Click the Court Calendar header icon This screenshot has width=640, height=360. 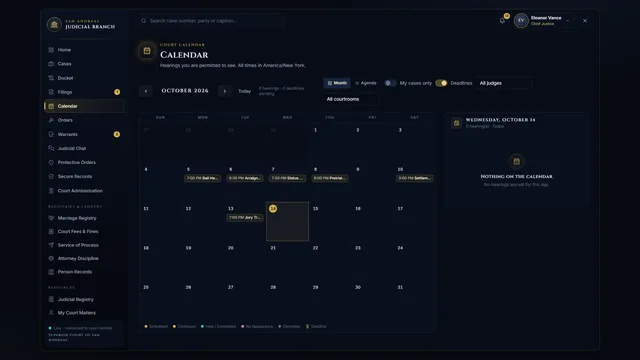click(x=147, y=51)
